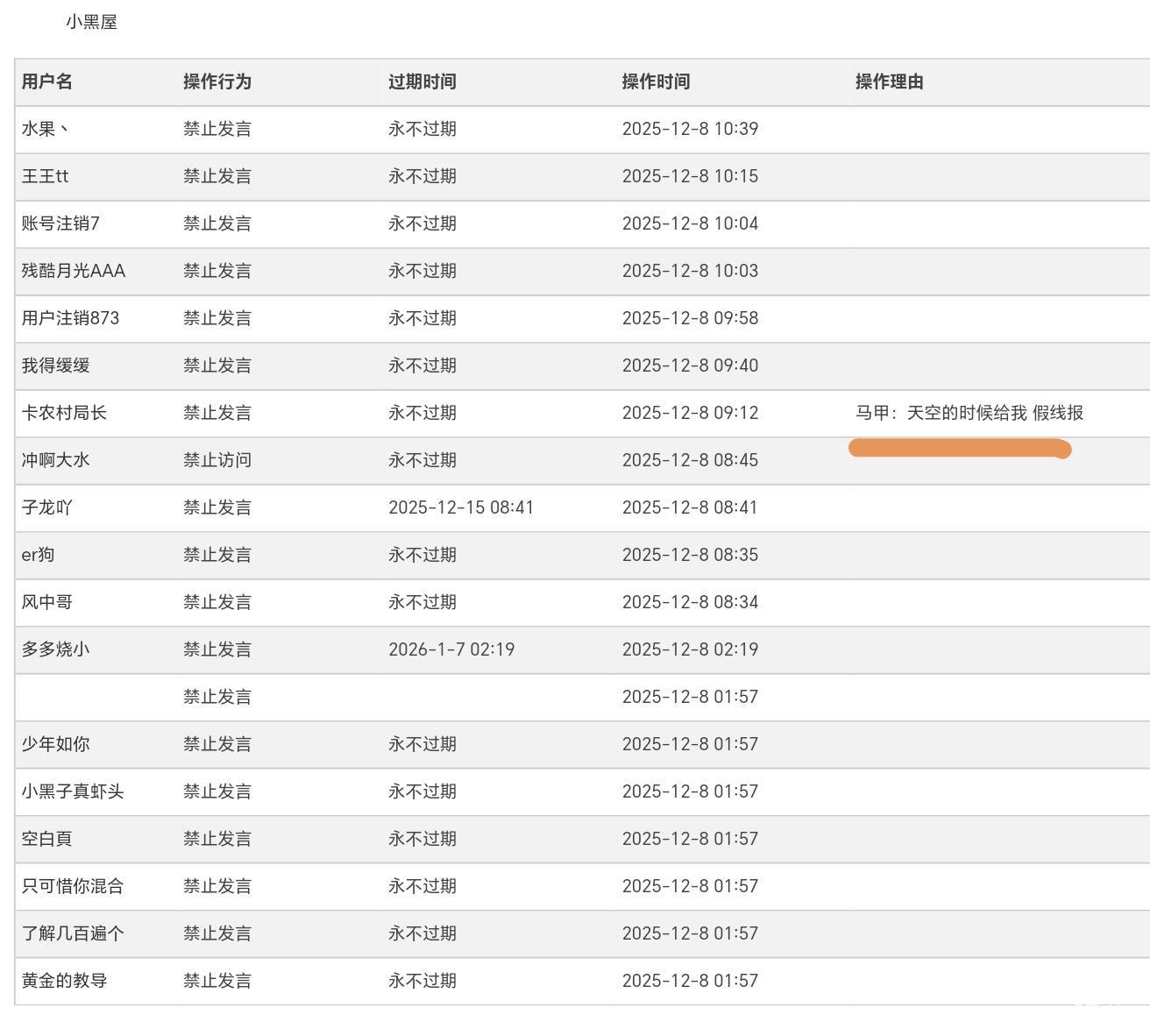1150x1036 pixels.
Task: Click username 卡农村局长
Action: click(64, 413)
